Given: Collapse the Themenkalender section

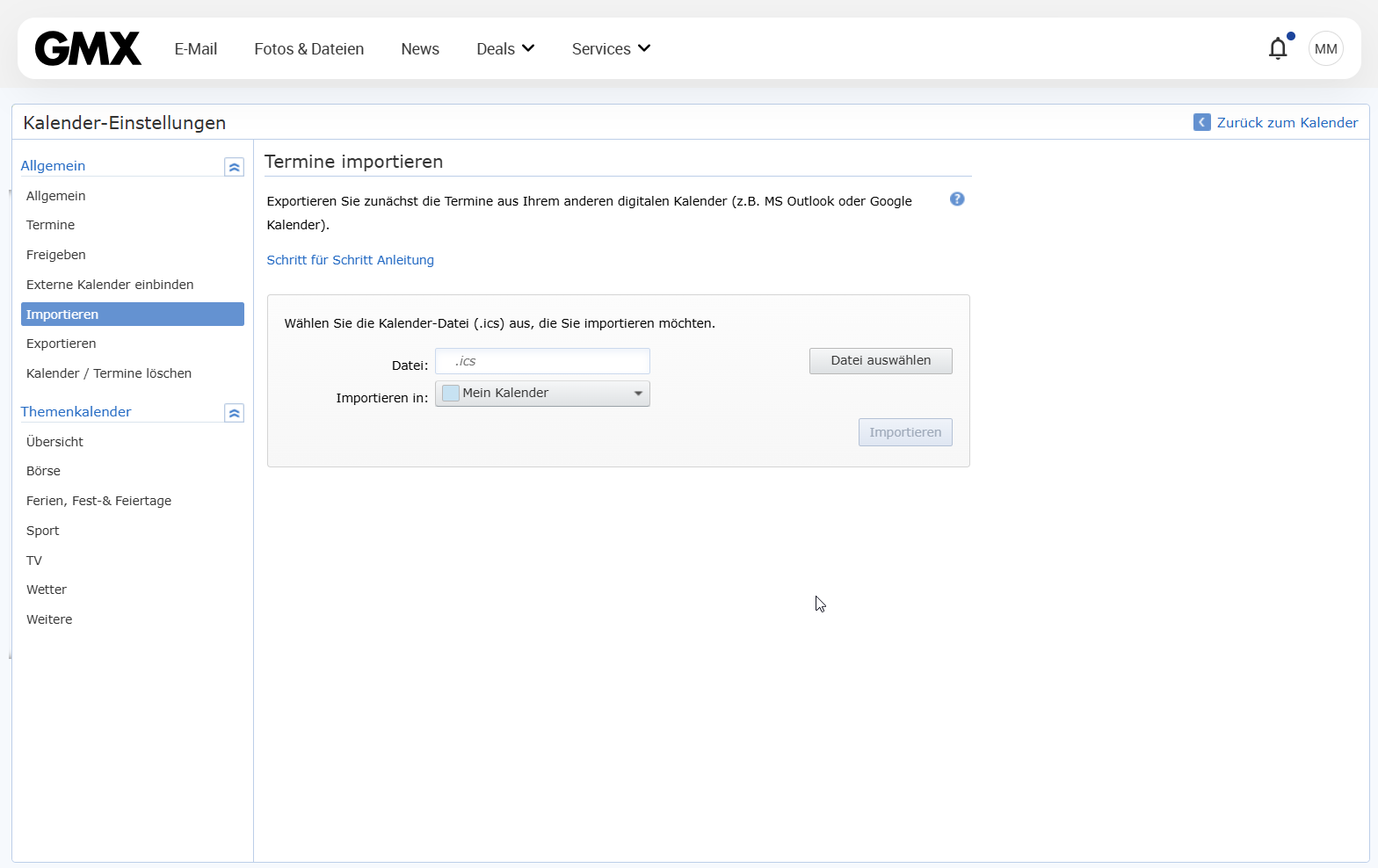Looking at the screenshot, I should click(234, 413).
